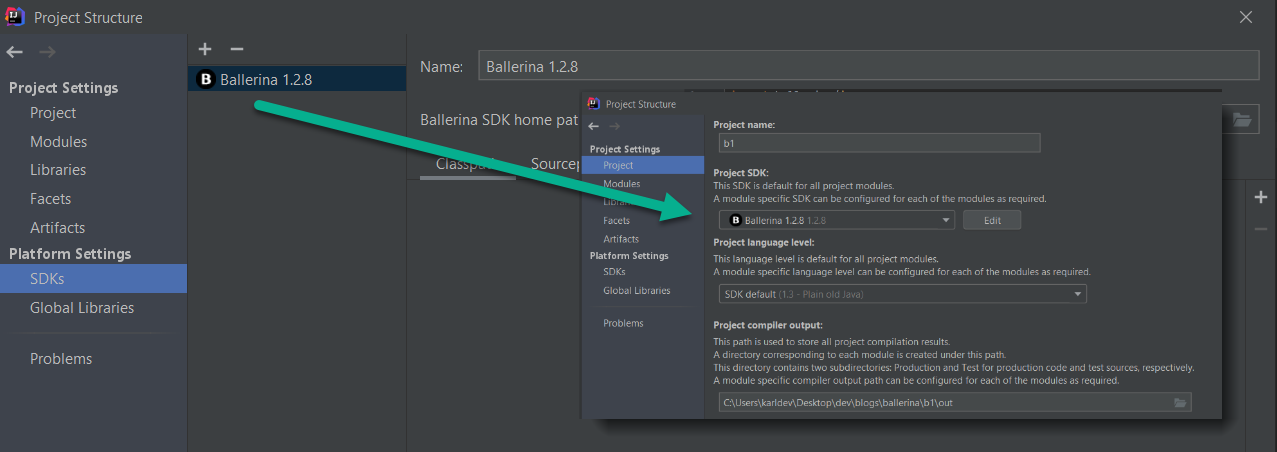Remove selected SDK with the minus icon above the Ballerina 1.2.8 list
The image size is (1277, 452).
(237, 49)
